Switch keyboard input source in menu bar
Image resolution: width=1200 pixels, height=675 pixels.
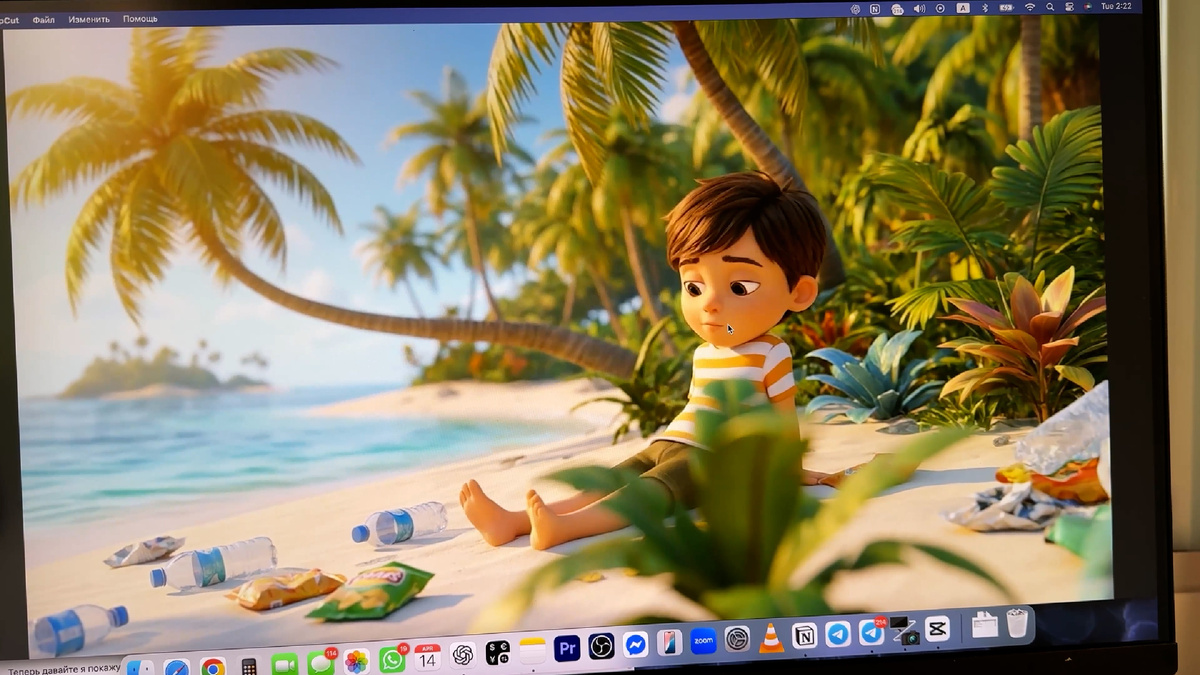[963, 9]
